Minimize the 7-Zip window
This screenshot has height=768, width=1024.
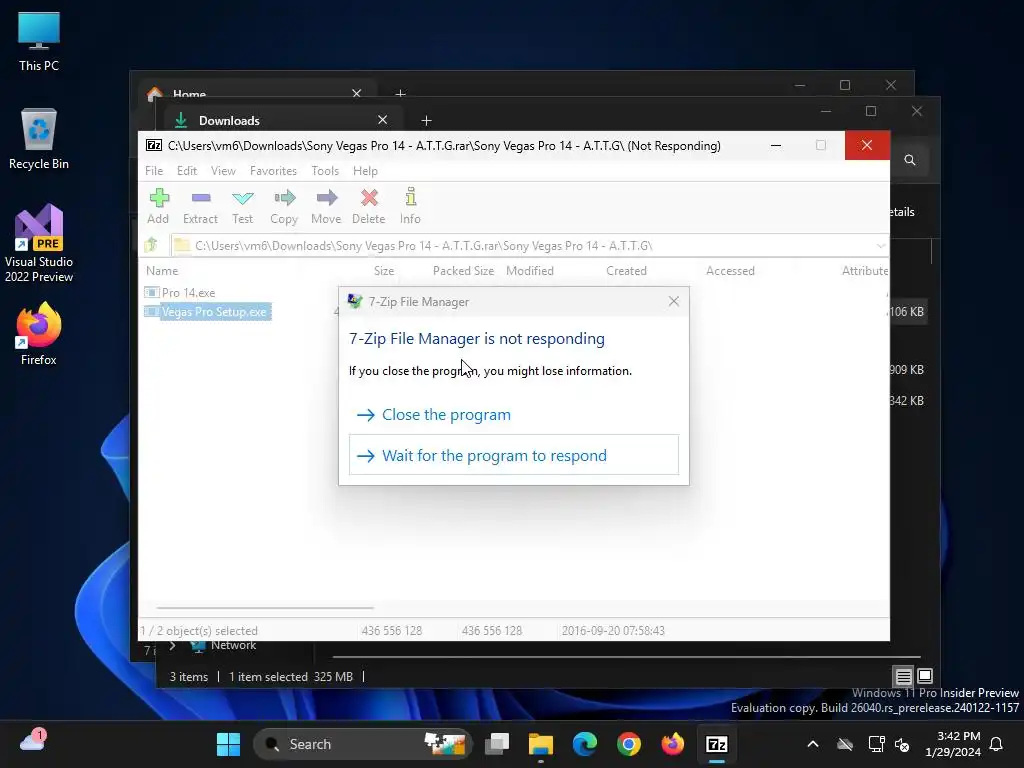pyautogui.click(x=776, y=146)
